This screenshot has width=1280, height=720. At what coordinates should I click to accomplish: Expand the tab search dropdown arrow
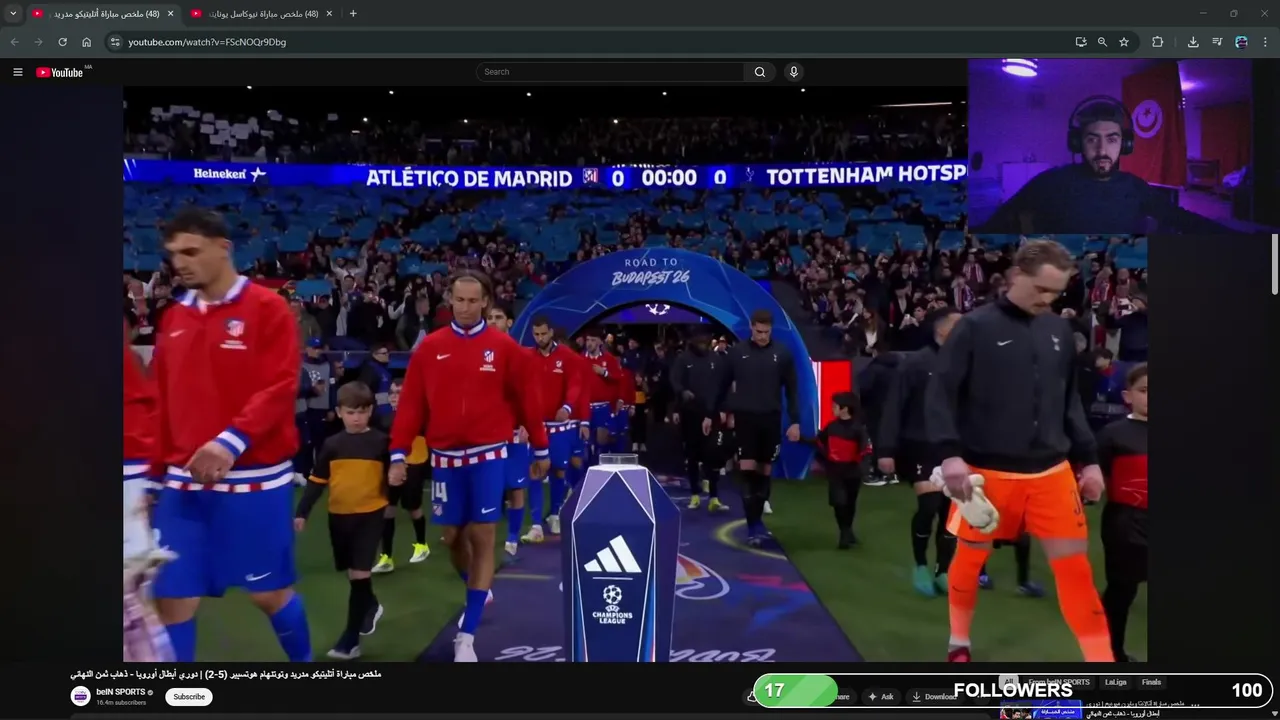pyautogui.click(x=13, y=13)
